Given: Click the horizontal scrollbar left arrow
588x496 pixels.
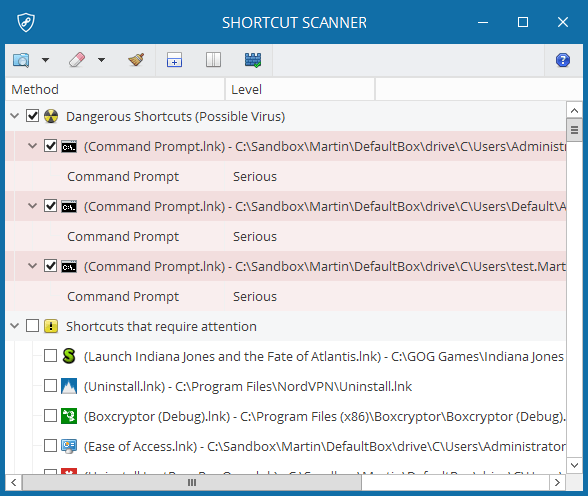Looking at the screenshot, I should coord(14,483).
